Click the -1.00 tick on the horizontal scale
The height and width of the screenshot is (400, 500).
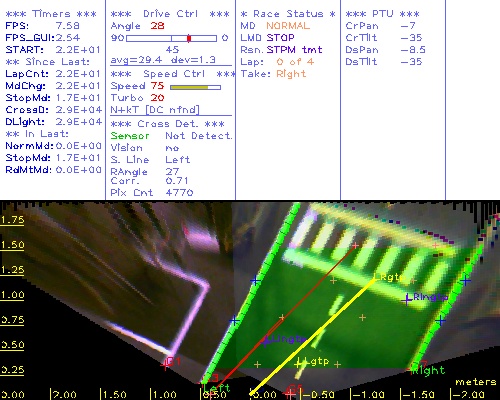[368, 395]
